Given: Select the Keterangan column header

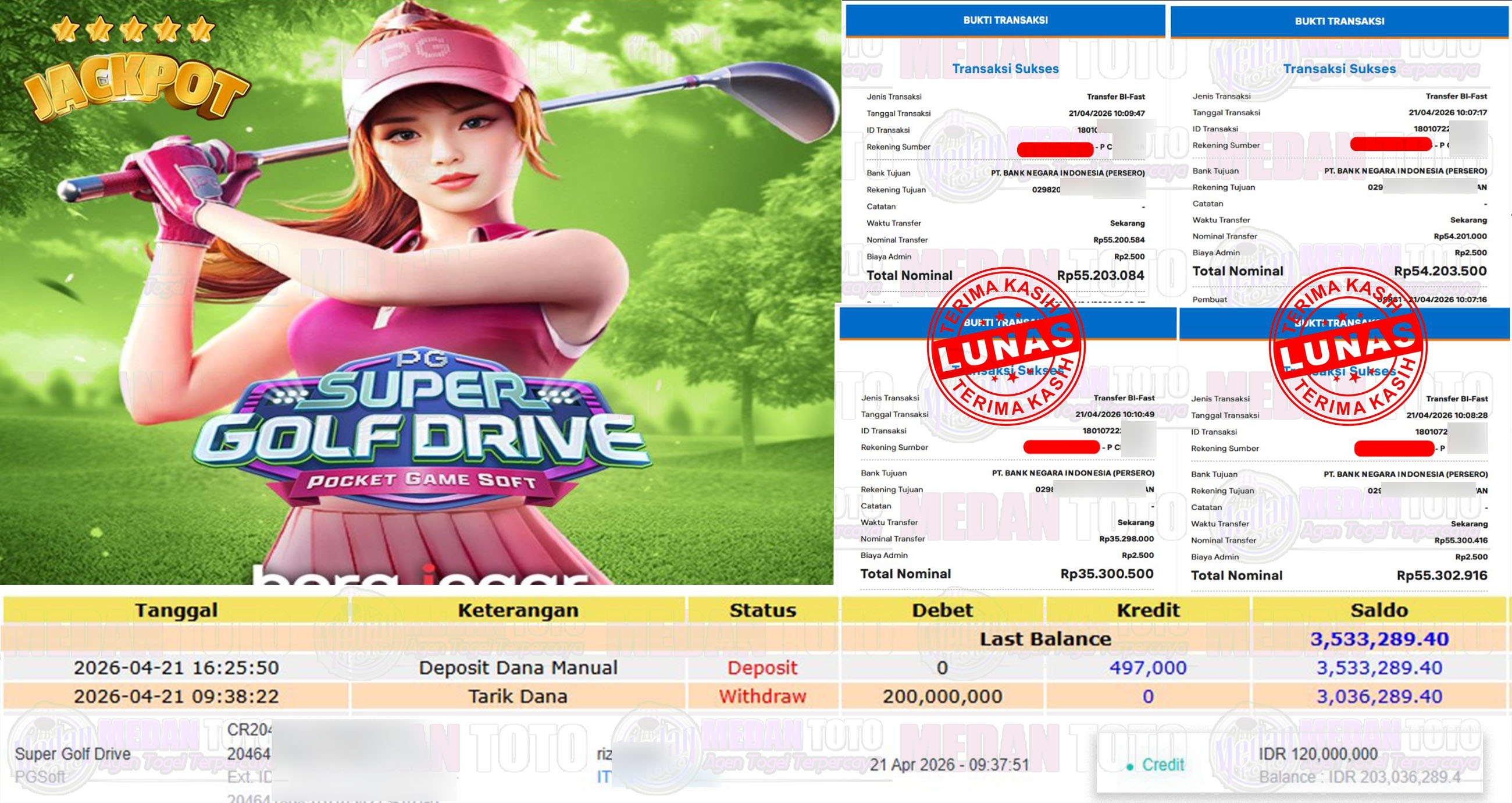Looking at the screenshot, I should tap(518, 610).
